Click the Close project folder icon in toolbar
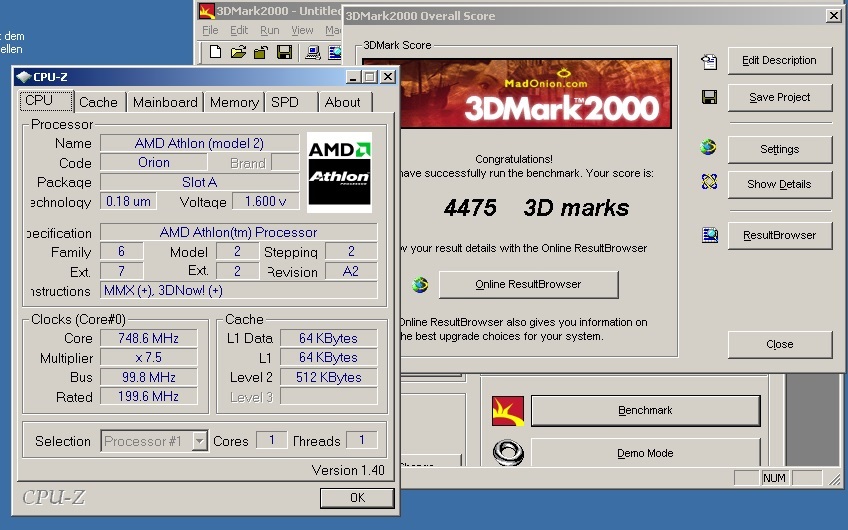The height and width of the screenshot is (530, 848). [261, 52]
